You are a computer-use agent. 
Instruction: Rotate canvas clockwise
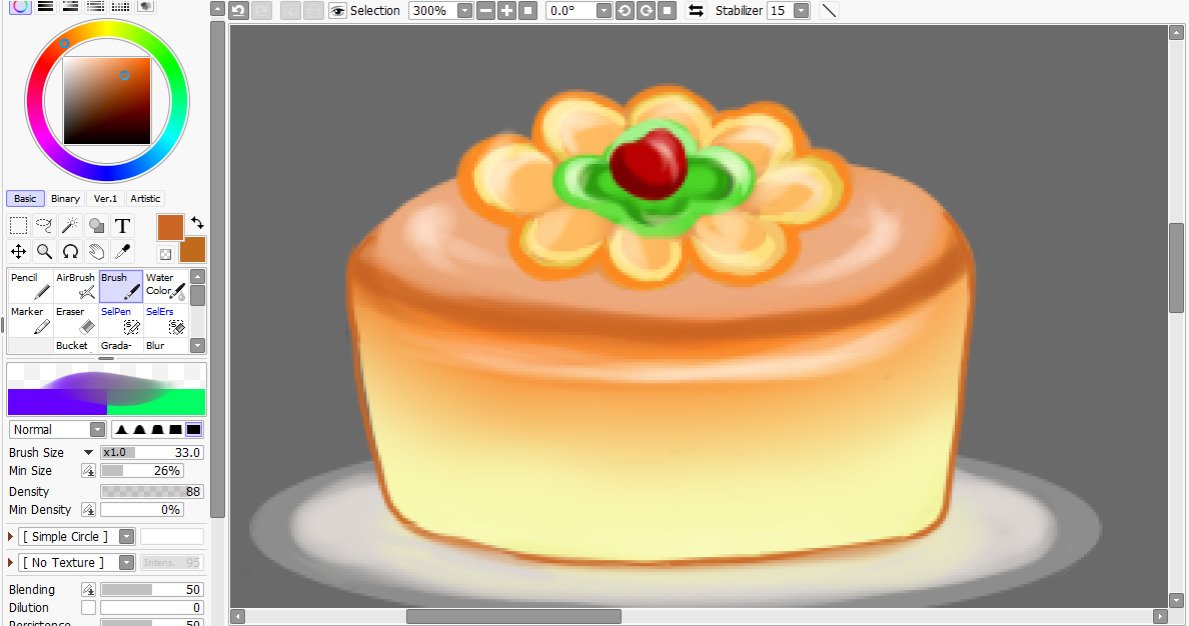pyautogui.click(x=646, y=11)
